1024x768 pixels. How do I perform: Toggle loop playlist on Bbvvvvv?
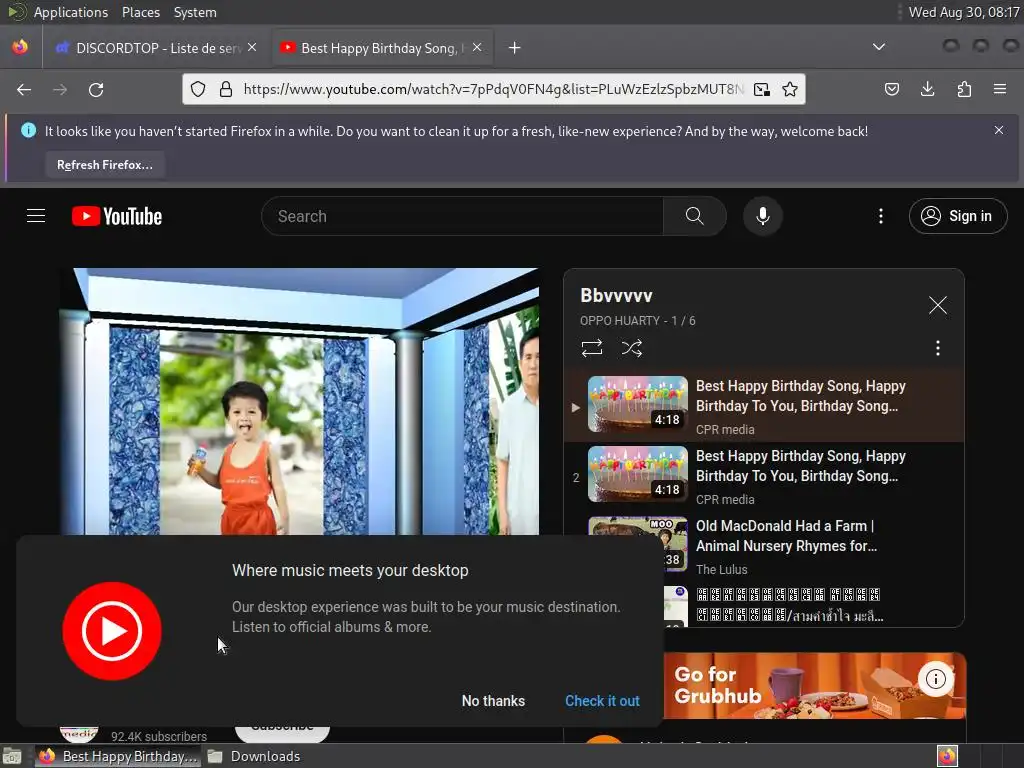tap(592, 348)
